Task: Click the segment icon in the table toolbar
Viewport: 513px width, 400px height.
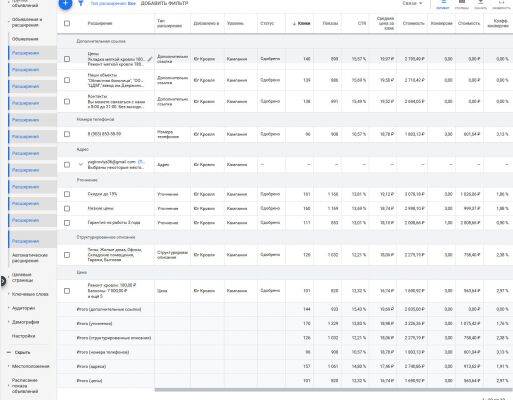Action: [443, 3]
